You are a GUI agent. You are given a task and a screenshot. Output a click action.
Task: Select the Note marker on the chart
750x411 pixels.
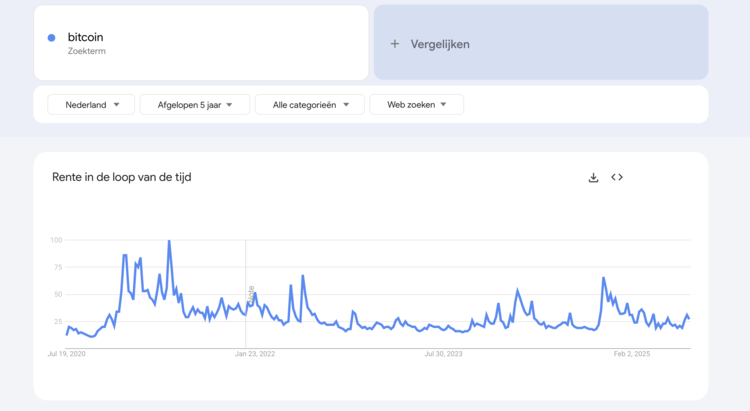pos(251,294)
